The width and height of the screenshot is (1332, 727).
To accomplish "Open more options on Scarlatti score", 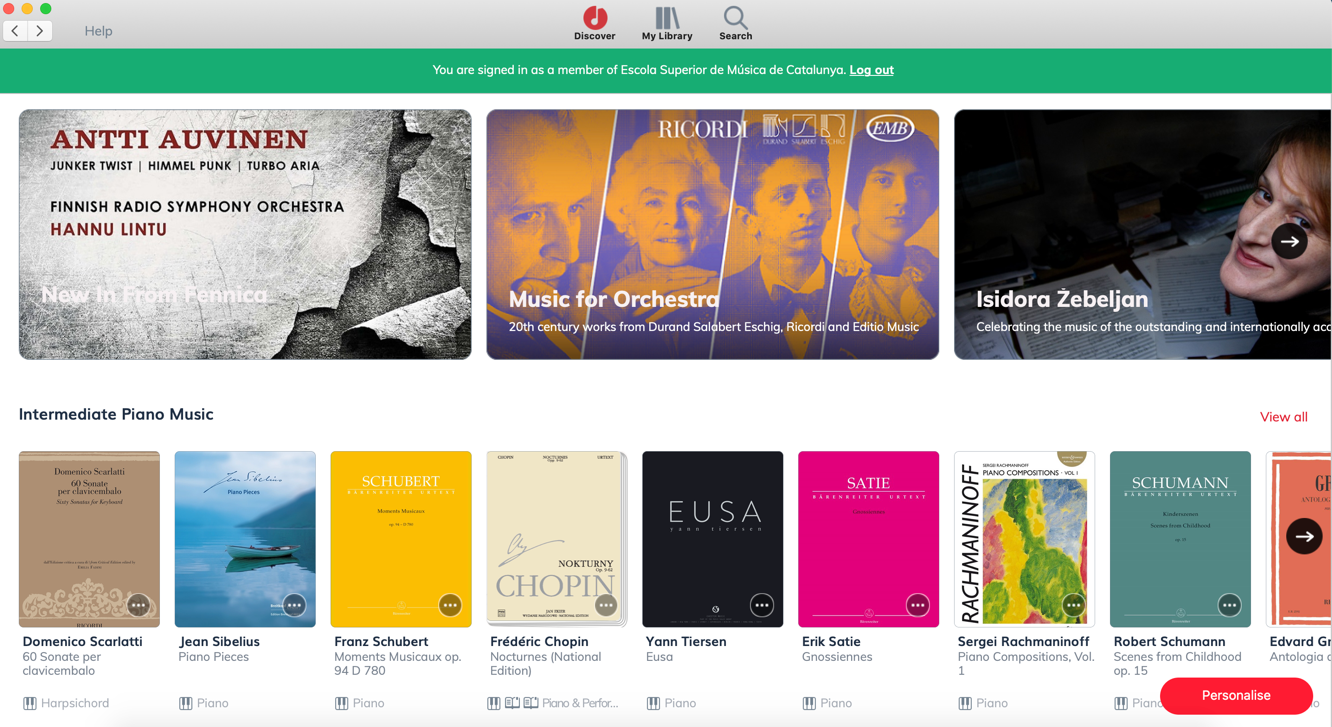I will 138,605.
